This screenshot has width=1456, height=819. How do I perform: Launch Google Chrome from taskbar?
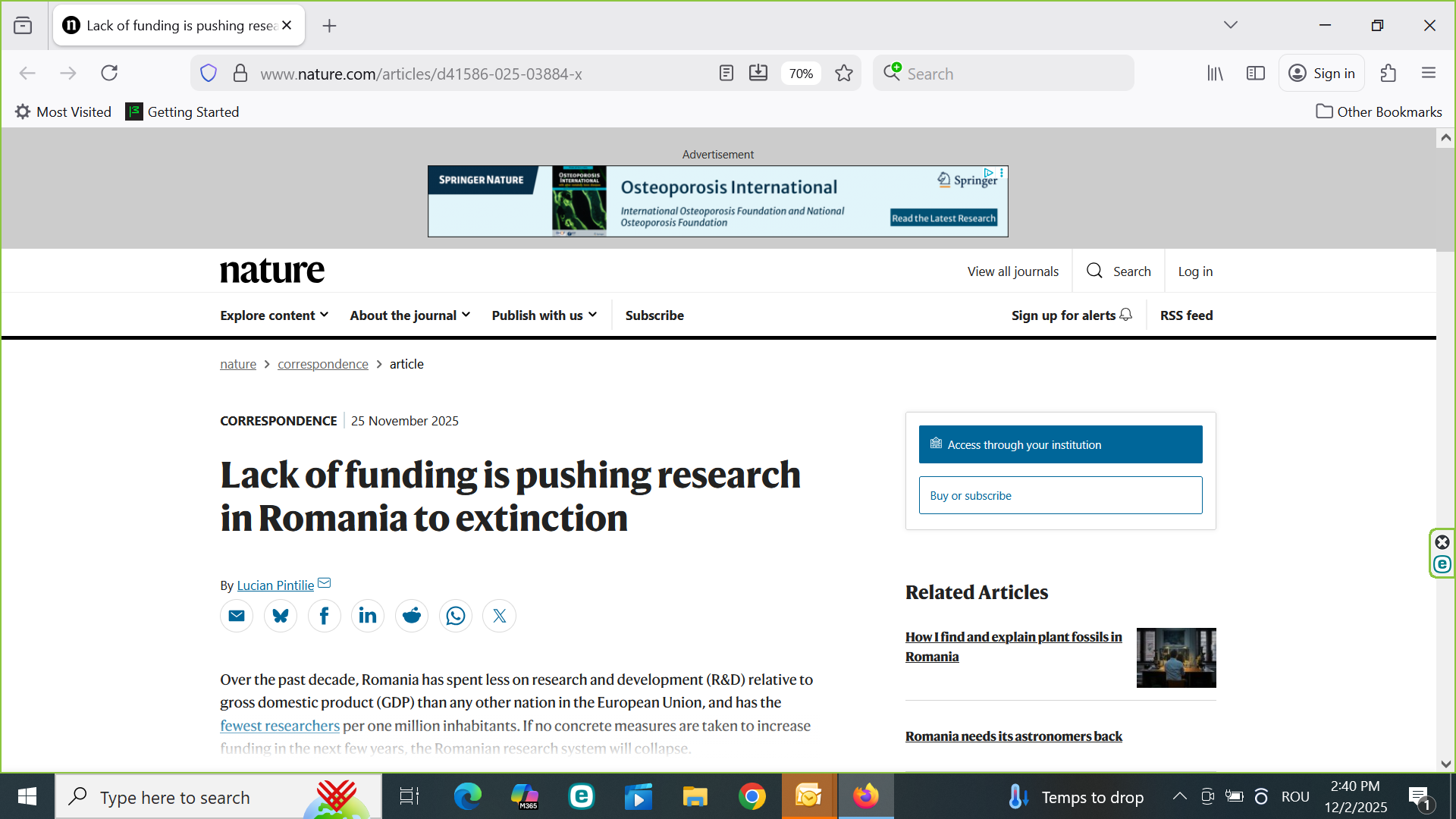tap(752, 797)
